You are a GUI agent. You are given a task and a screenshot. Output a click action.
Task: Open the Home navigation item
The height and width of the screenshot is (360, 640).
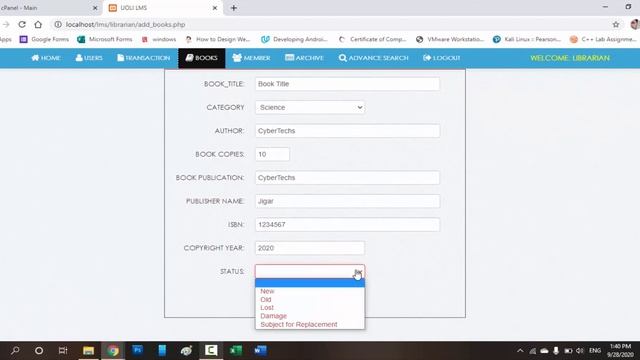[x=46, y=58]
